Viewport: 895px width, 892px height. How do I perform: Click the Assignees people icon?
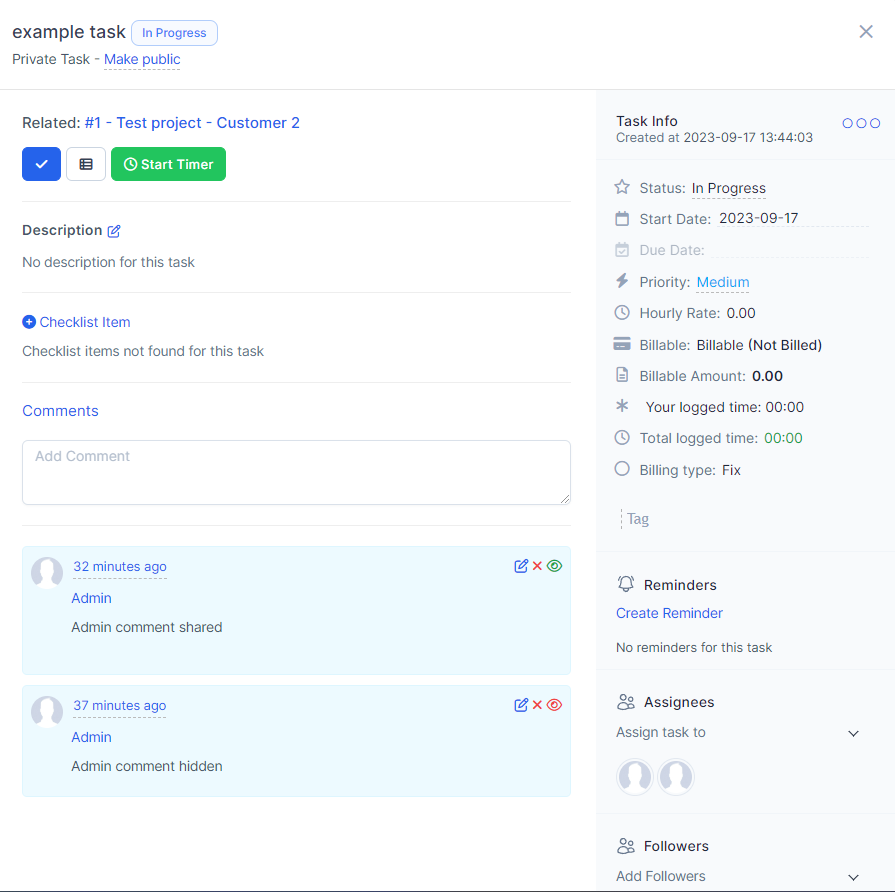625,701
